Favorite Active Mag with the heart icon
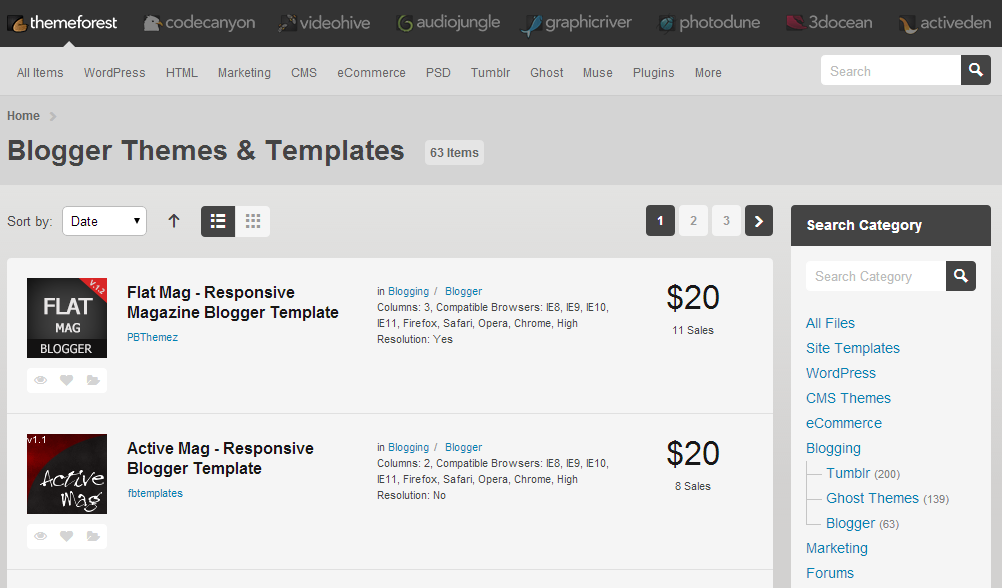Image resolution: width=1002 pixels, height=588 pixels. point(66,536)
